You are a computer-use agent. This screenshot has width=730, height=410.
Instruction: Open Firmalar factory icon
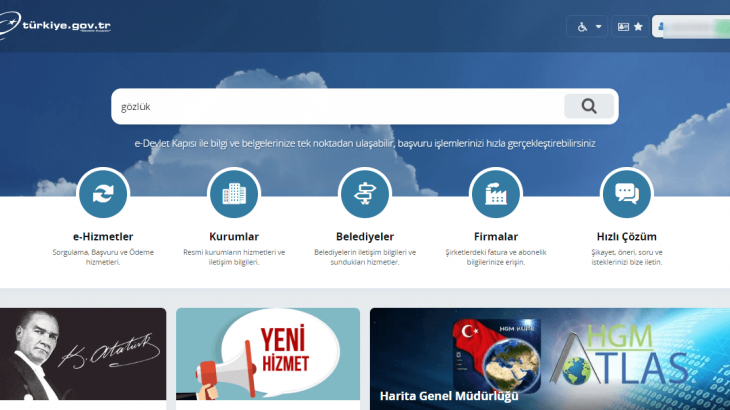point(495,193)
